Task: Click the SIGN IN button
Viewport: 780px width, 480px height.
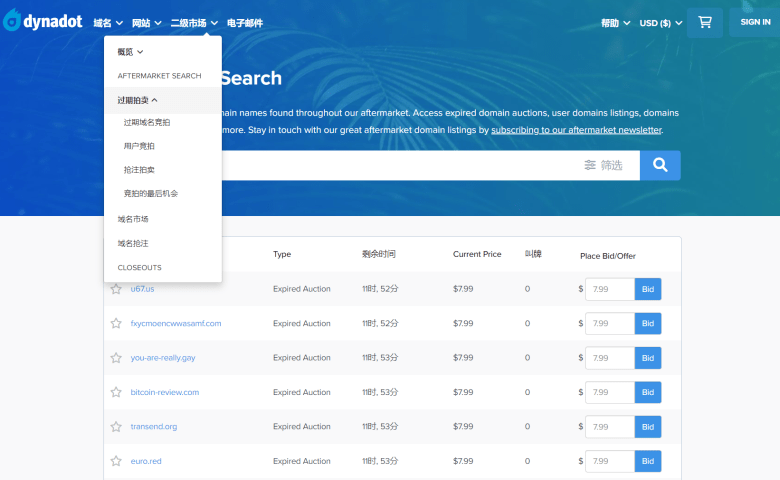Action: tap(755, 22)
